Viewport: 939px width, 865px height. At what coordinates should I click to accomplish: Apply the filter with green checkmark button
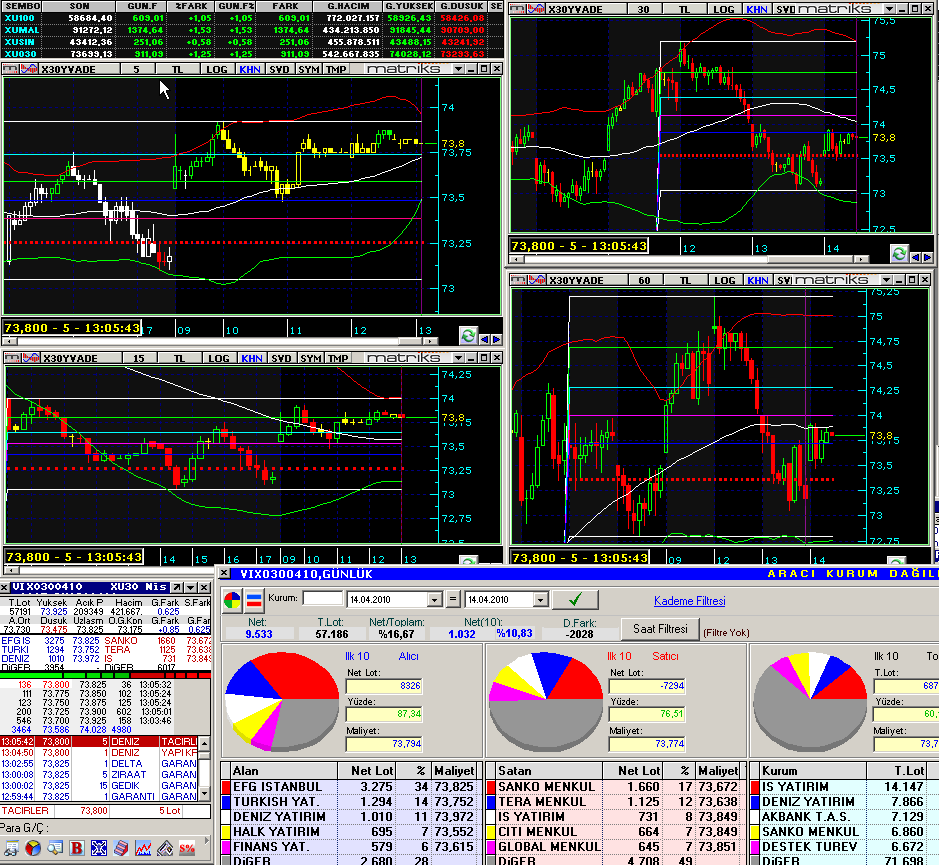[575, 600]
